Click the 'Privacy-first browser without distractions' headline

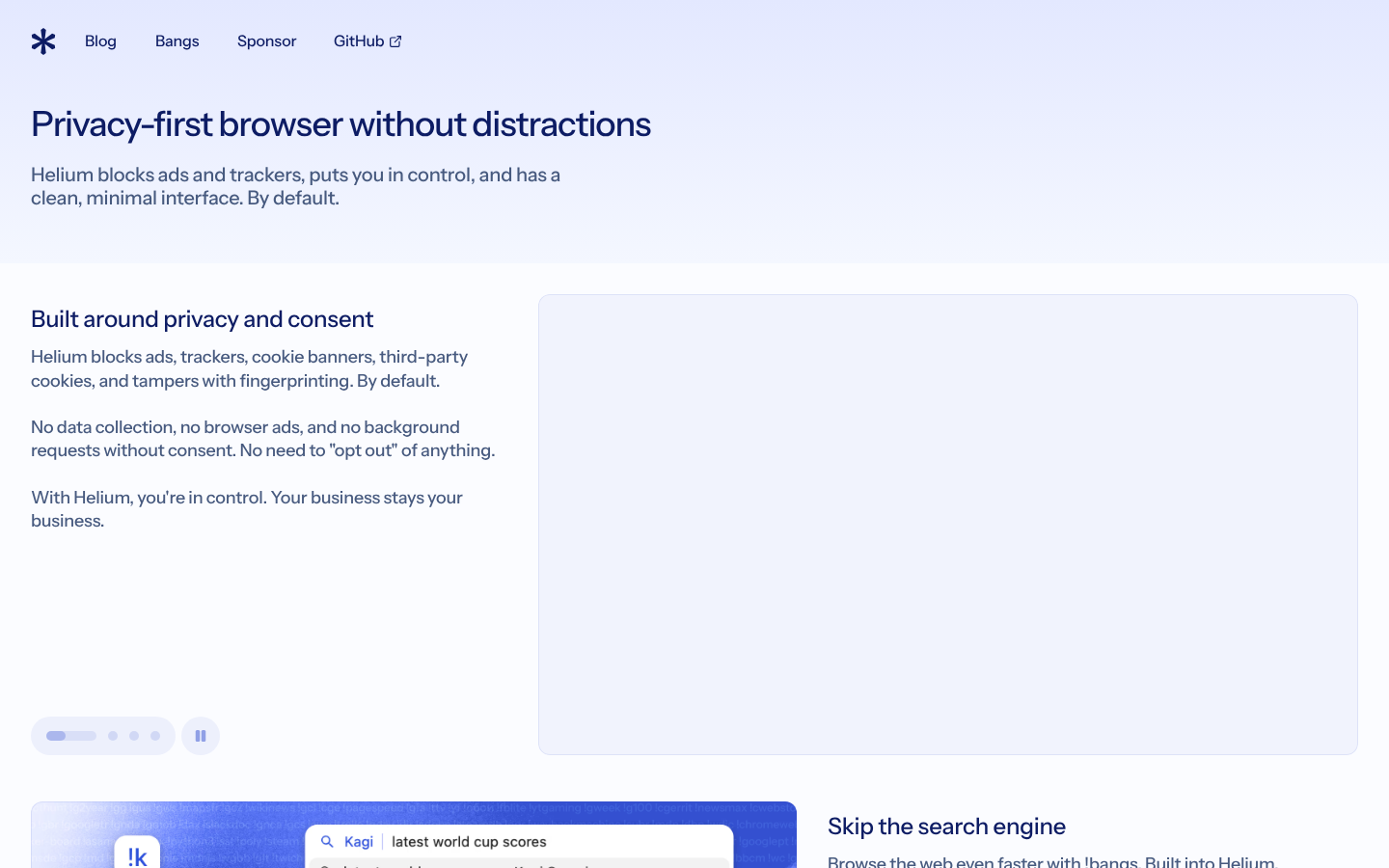340,124
